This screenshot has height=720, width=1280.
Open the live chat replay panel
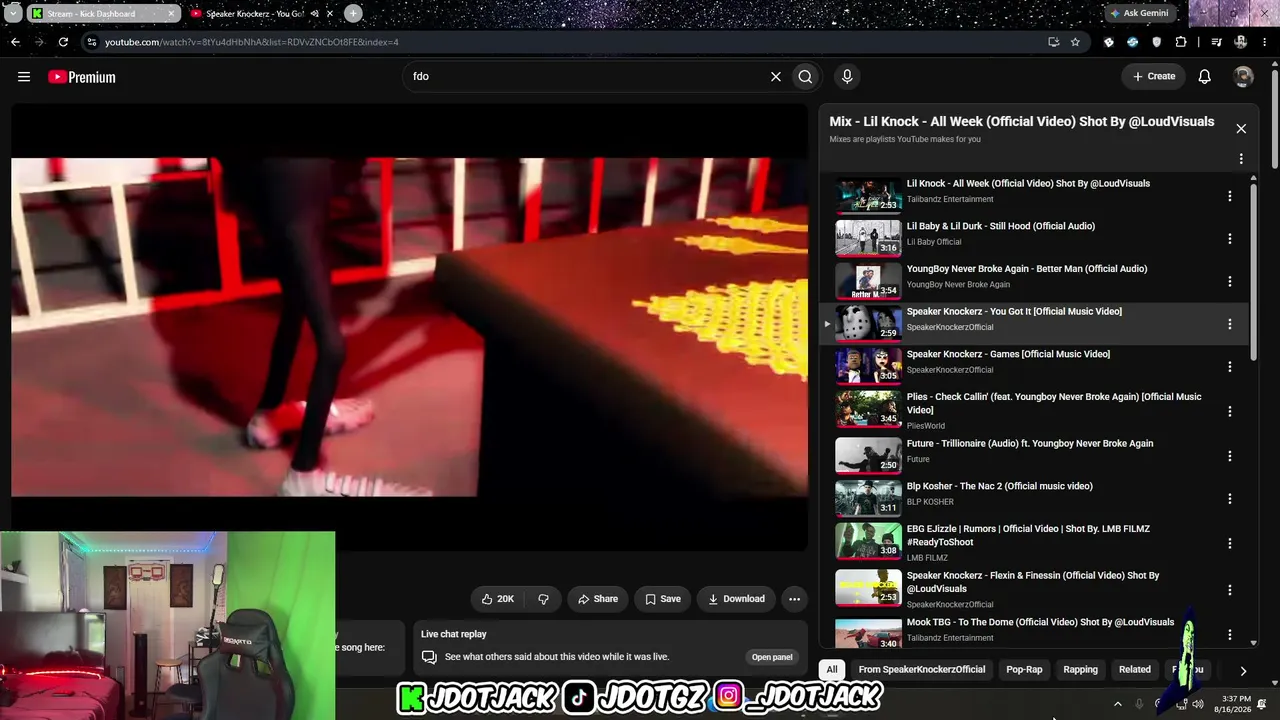[x=772, y=657]
